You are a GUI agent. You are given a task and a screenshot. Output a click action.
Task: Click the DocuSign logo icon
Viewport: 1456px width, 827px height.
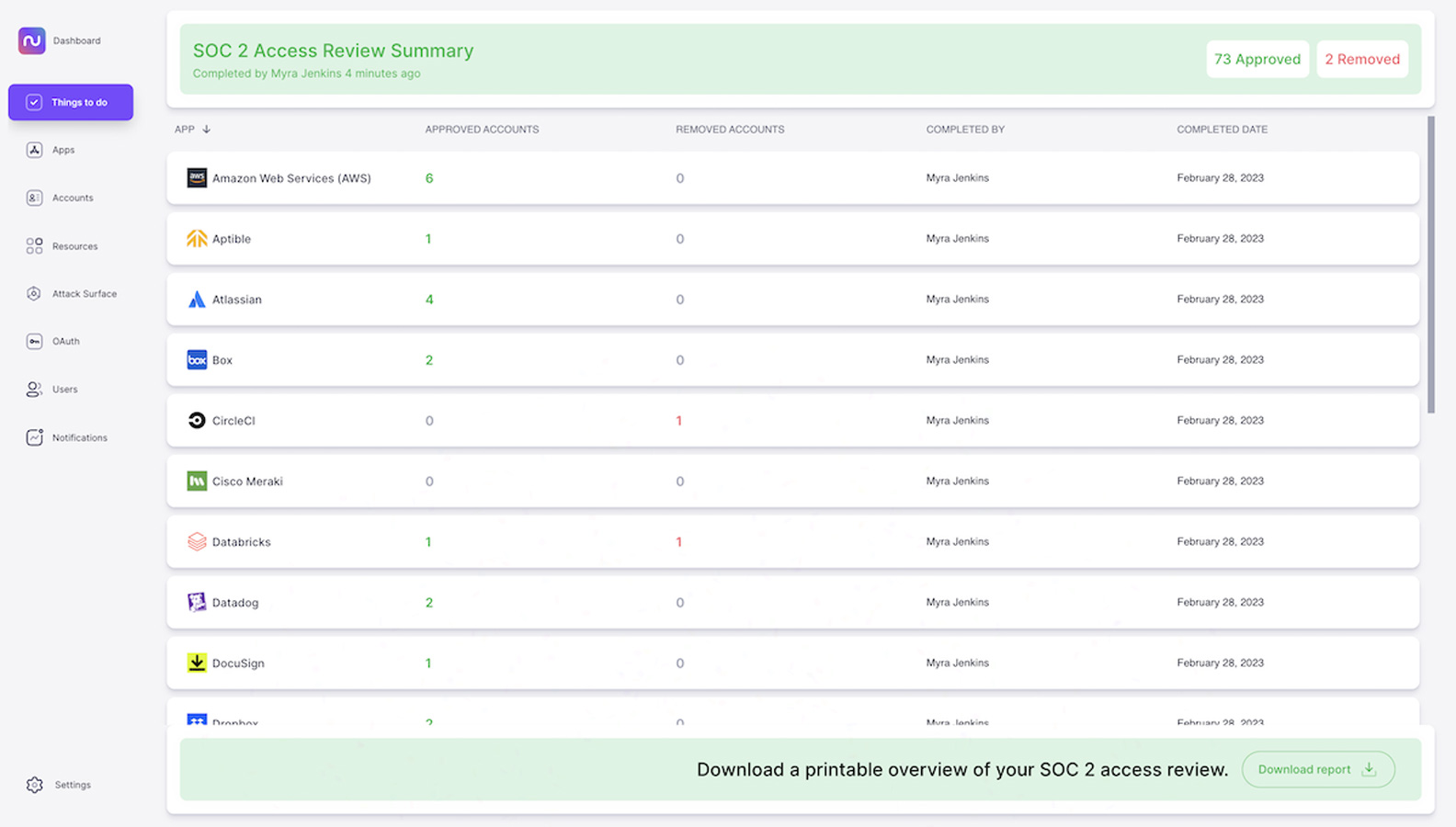pyautogui.click(x=197, y=663)
